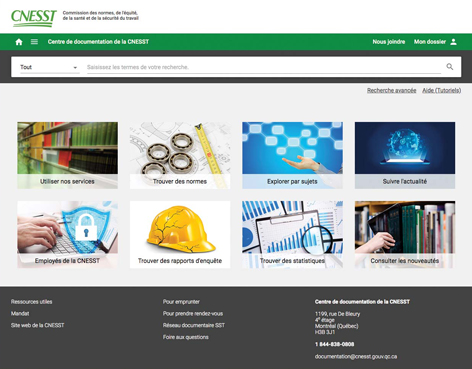Click Site web de la CNESST link
The height and width of the screenshot is (369, 472).
[x=37, y=325]
